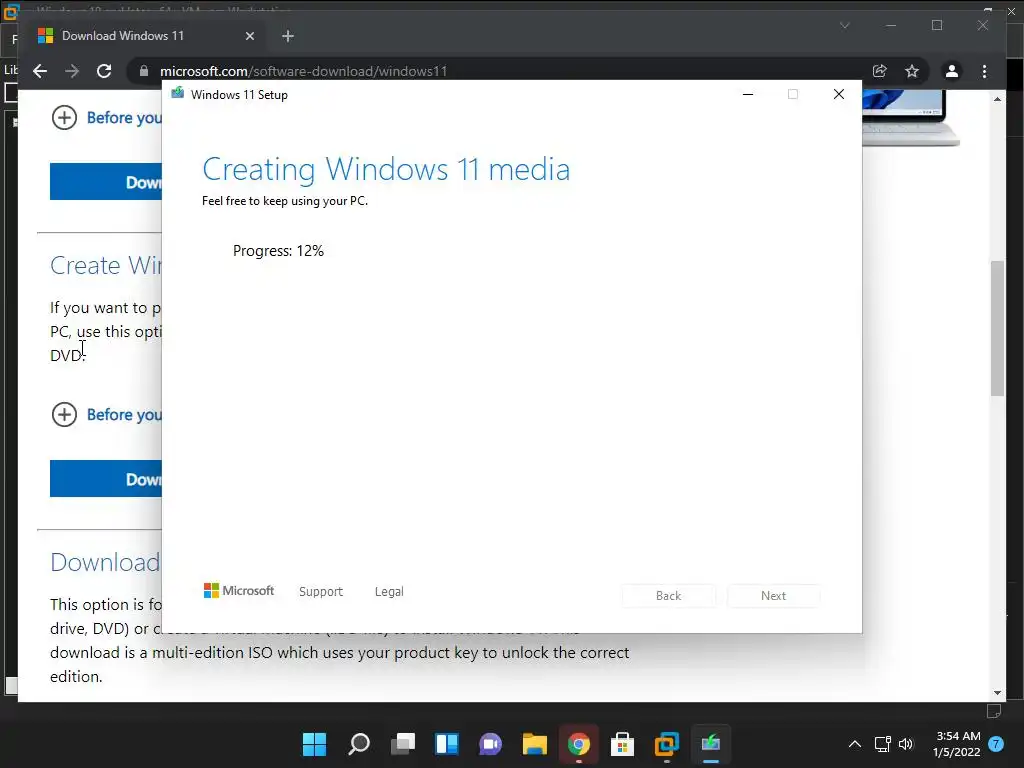The height and width of the screenshot is (768, 1024).
Task: Open the Windows Start menu
Action: click(x=314, y=744)
